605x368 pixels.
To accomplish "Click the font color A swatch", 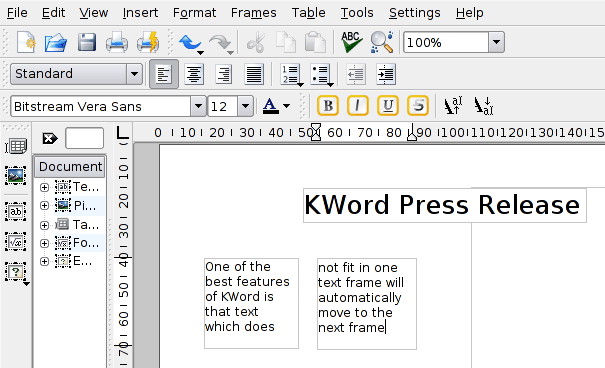I will pyautogui.click(x=270, y=106).
